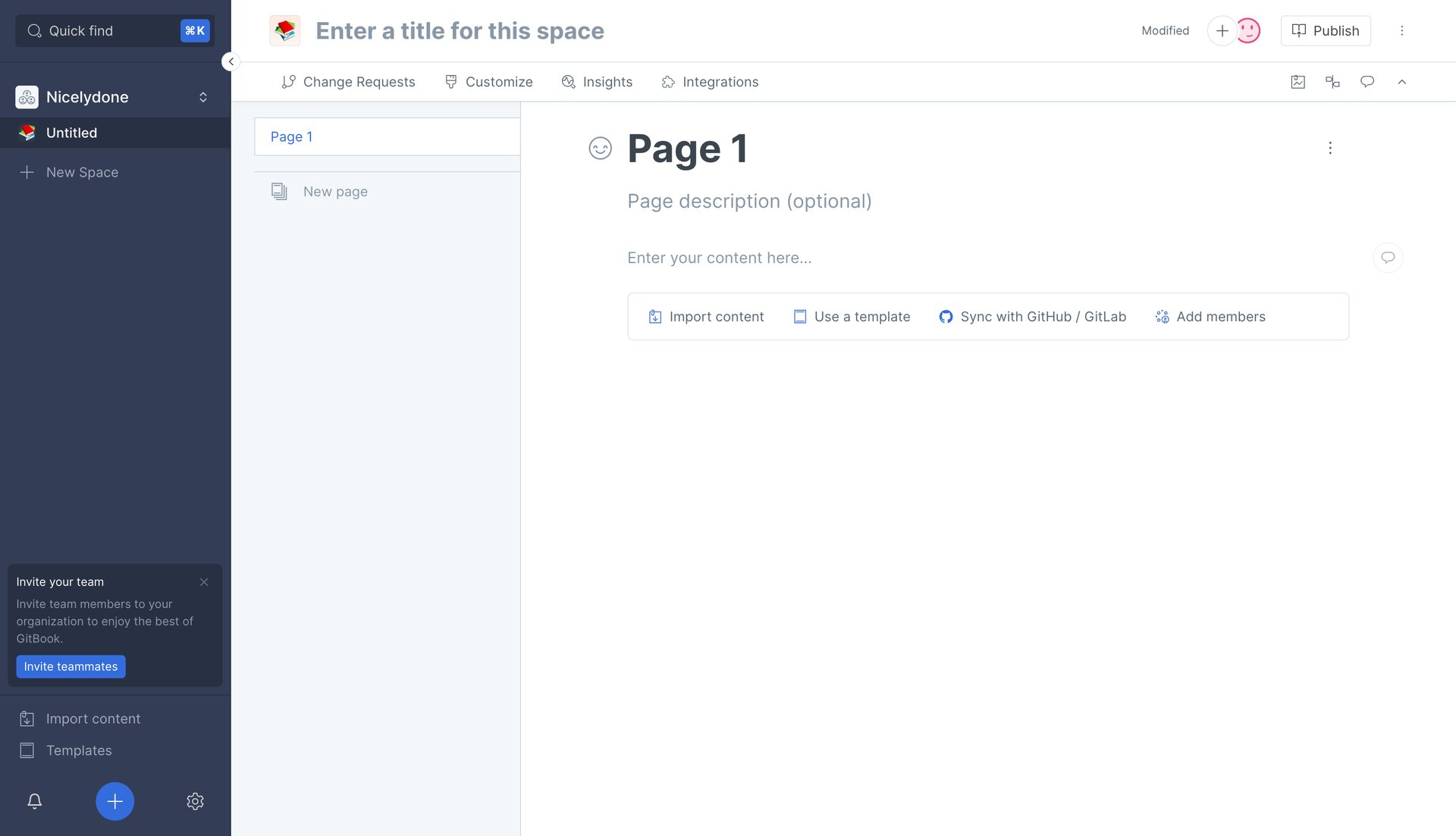1456x836 pixels.
Task: Click the notifications bell icon
Action: point(34,801)
